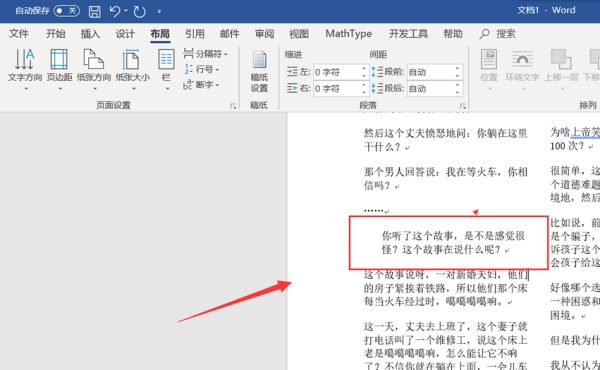Viewport: 600px width, 370px height.
Task: Click the paragraph starting 这一天，丈夫去上班了
Action: tap(446, 346)
